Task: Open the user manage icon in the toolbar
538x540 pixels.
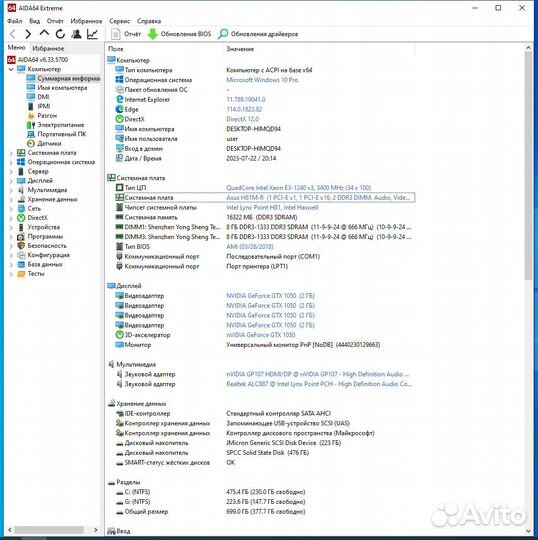Action: click(x=76, y=34)
